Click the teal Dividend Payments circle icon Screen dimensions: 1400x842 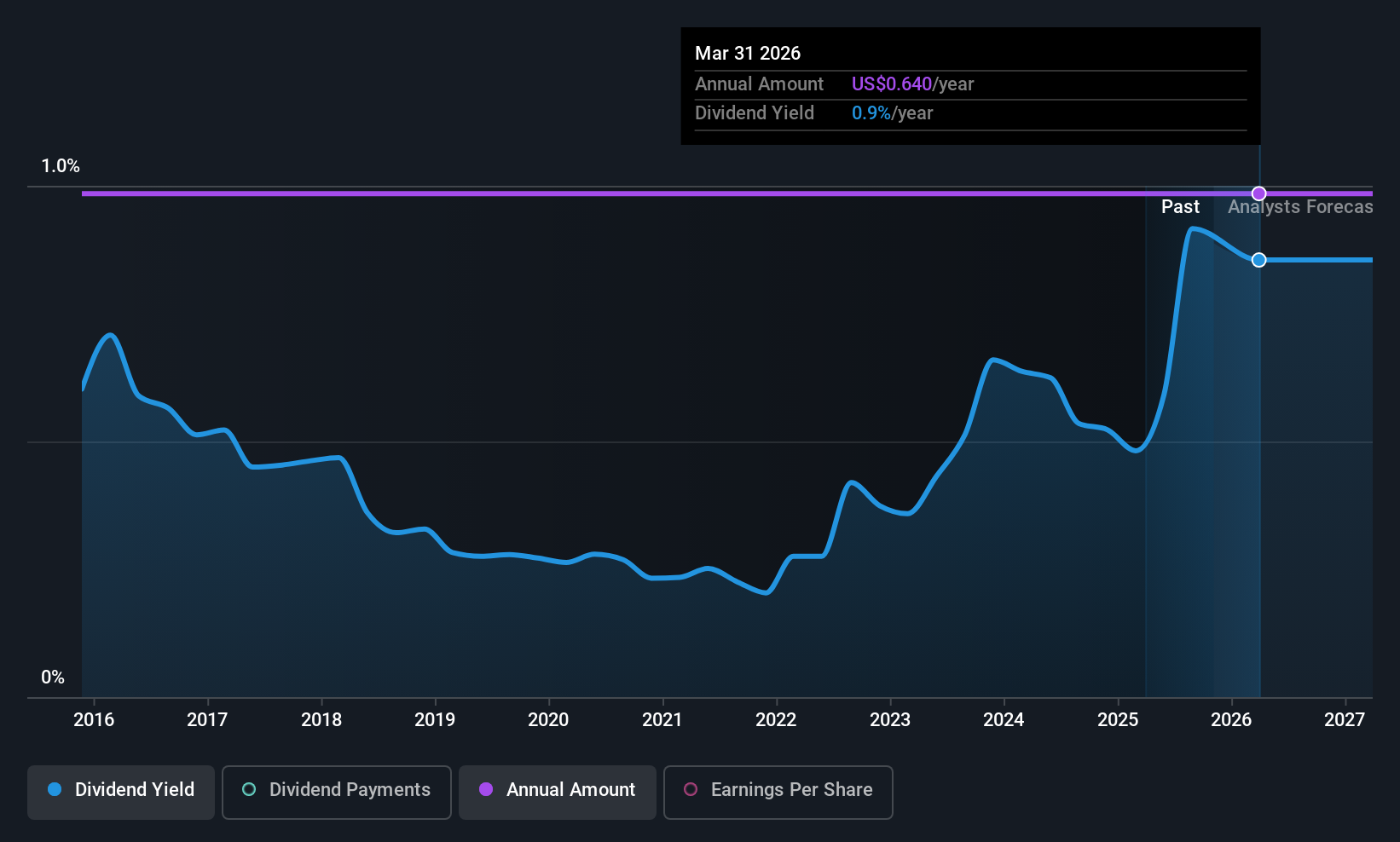[248, 790]
